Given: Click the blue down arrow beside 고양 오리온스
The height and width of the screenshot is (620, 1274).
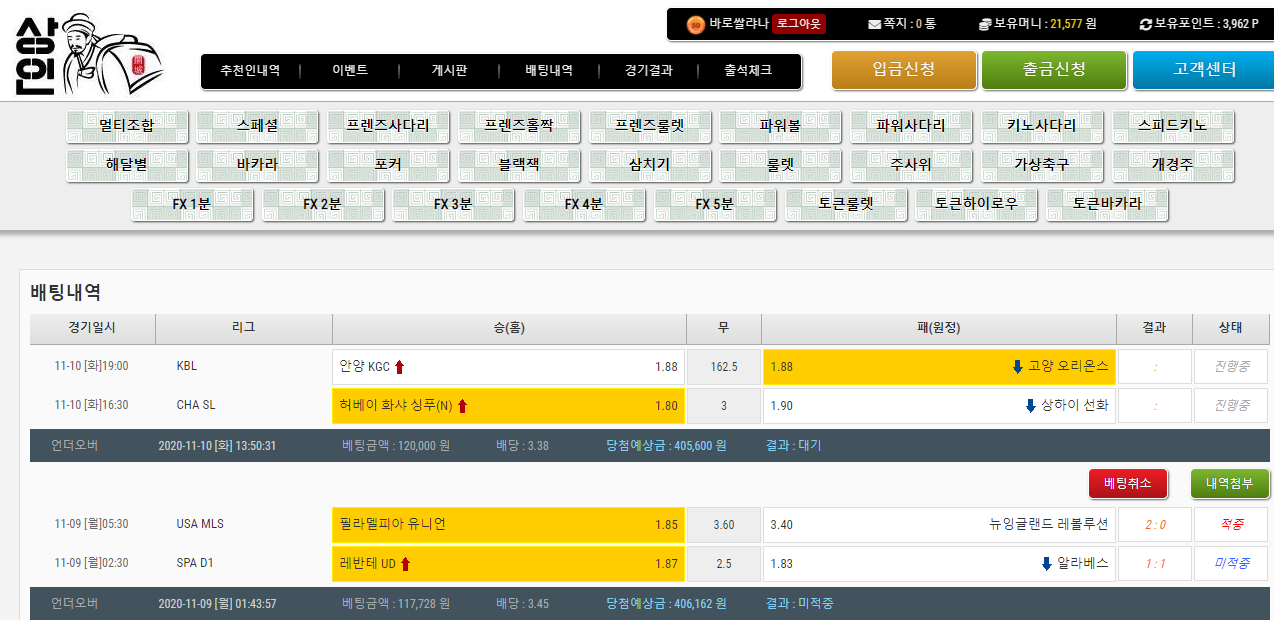Looking at the screenshot, I should click(1017, 367).
